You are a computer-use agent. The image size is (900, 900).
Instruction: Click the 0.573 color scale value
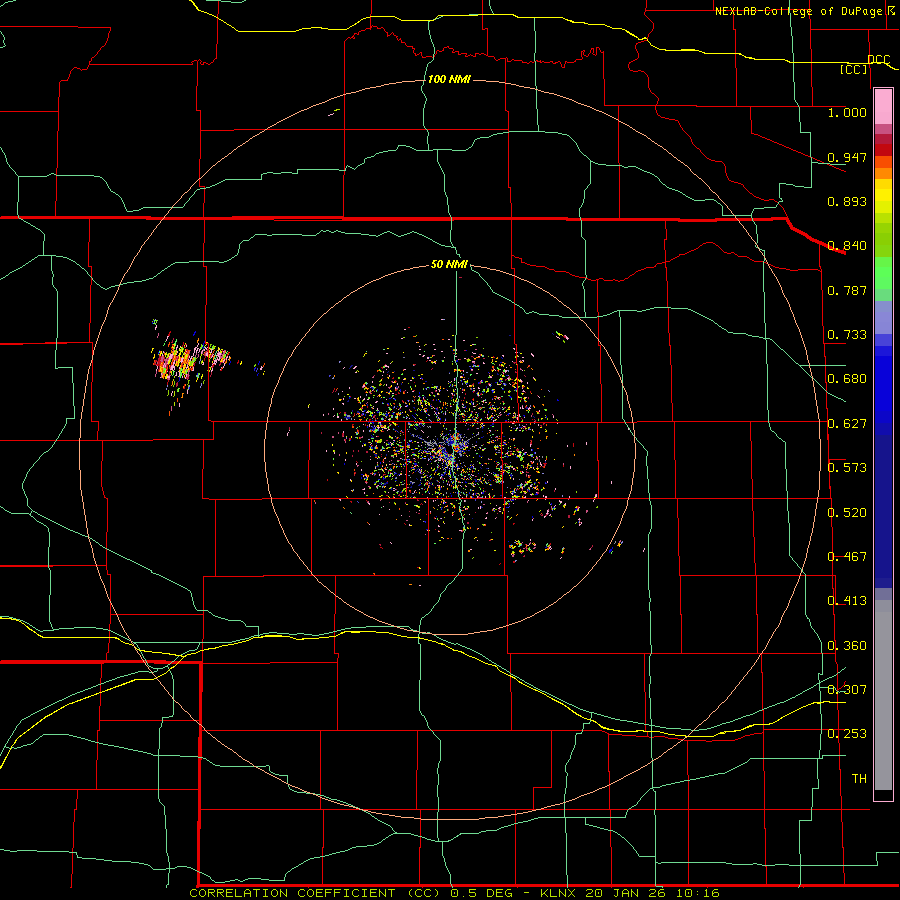coord(847,468)
